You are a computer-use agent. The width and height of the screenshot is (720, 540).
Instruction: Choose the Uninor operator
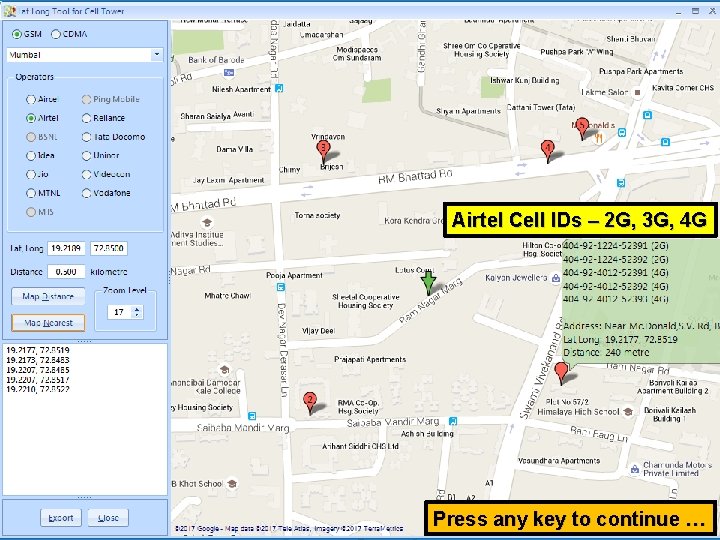(x=86, y=156)
